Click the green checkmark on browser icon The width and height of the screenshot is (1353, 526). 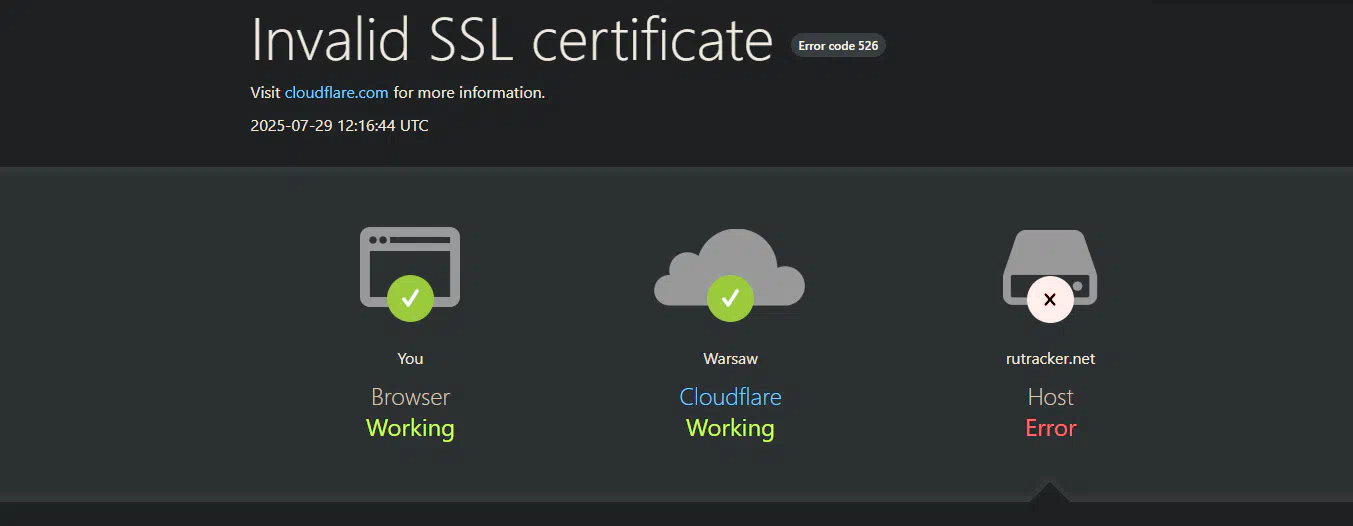[x=410, y=298]
